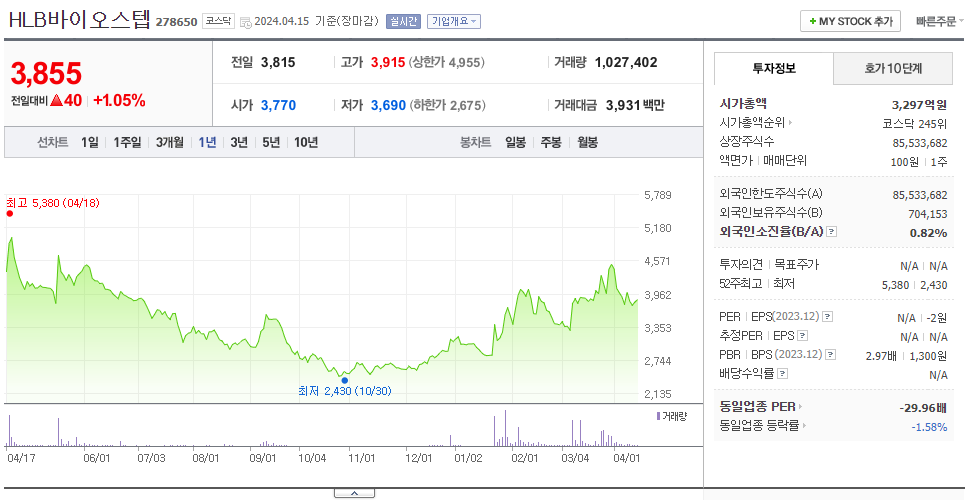Click the help icon next to 외국인소진율(B/A)
Viewport: 968px width, 500px height.
coord(832,232)
